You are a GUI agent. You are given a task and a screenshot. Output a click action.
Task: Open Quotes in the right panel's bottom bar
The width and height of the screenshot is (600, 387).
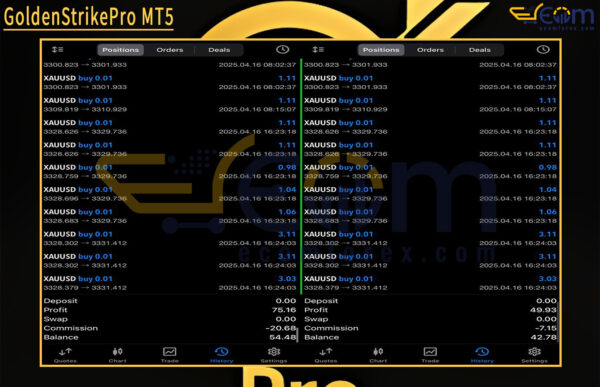(x=326, y=355)
